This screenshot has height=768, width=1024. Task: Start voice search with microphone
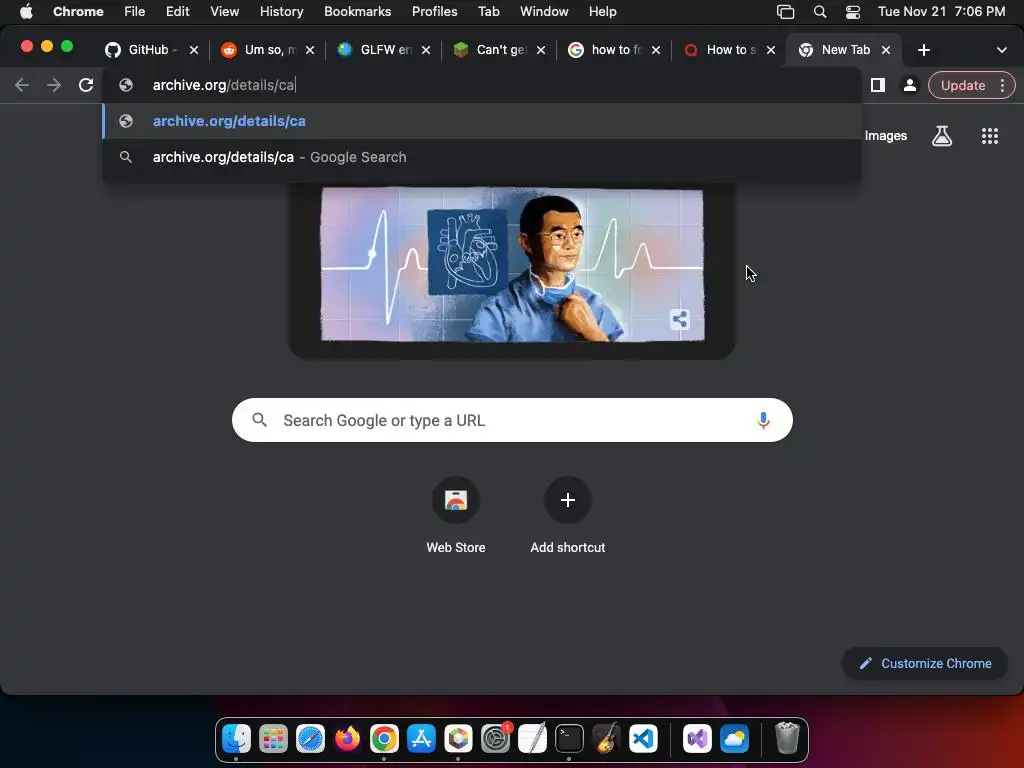[x=763, y=421]
